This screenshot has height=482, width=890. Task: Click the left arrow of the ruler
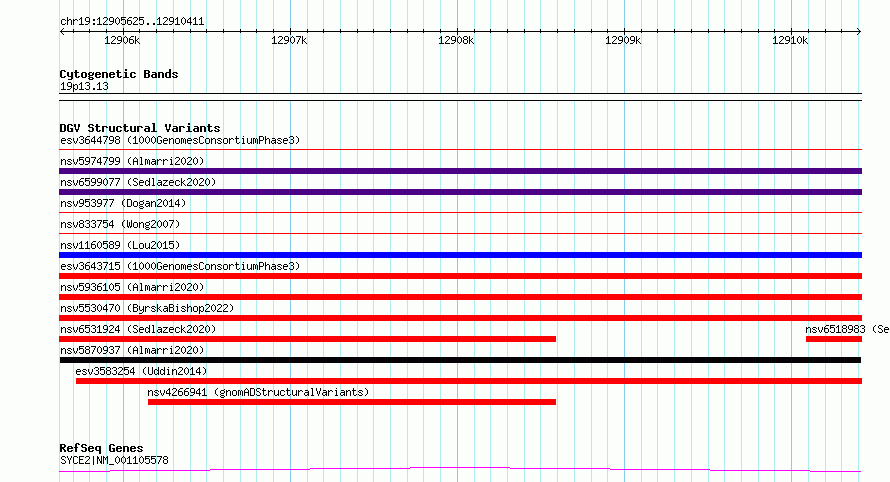coord(62,32)
